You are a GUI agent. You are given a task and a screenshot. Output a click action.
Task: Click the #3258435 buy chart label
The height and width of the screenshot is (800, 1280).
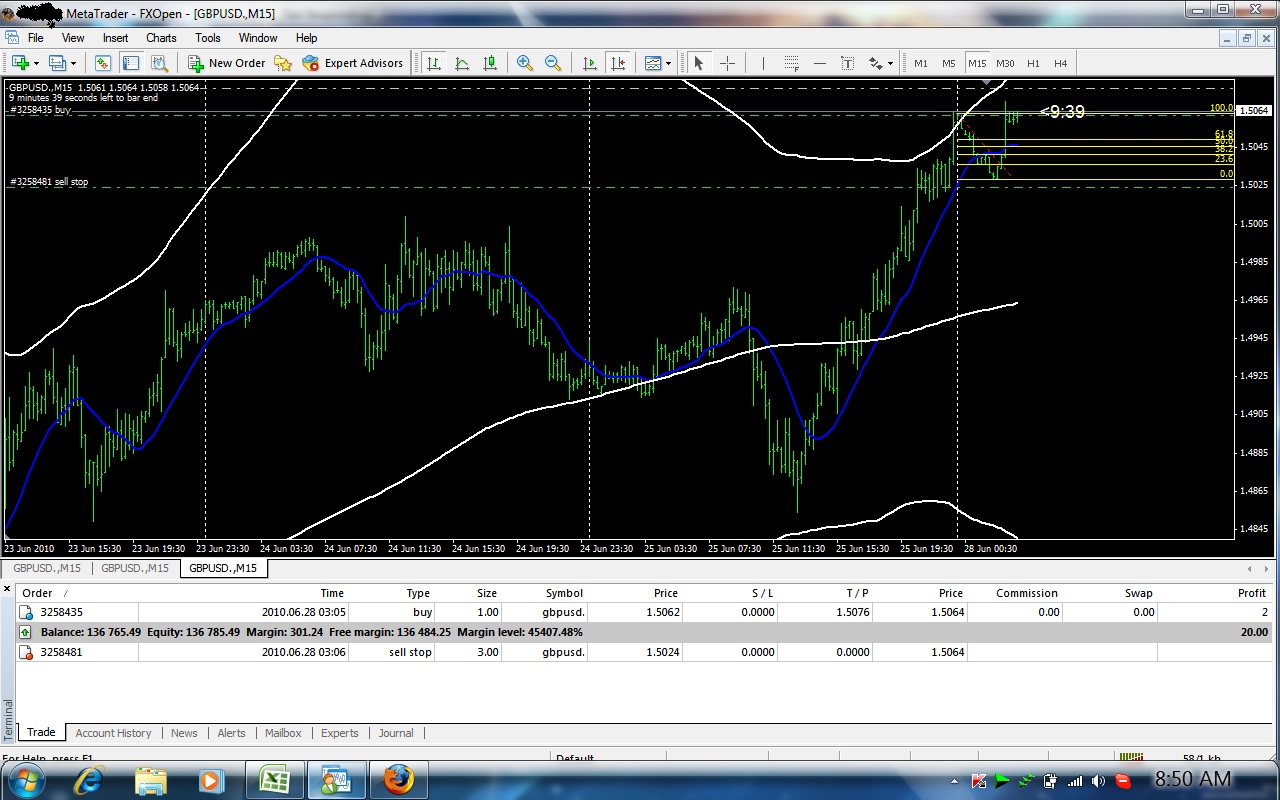(41, 110)
